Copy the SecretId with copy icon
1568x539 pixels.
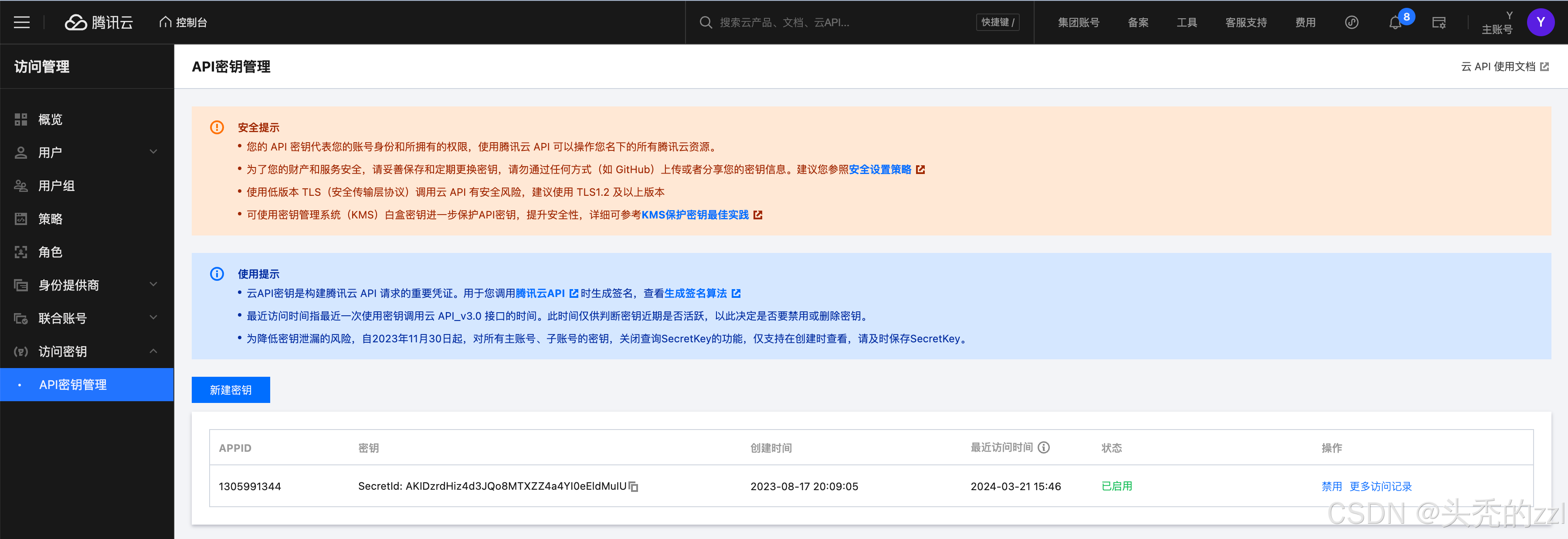(634, 487)
